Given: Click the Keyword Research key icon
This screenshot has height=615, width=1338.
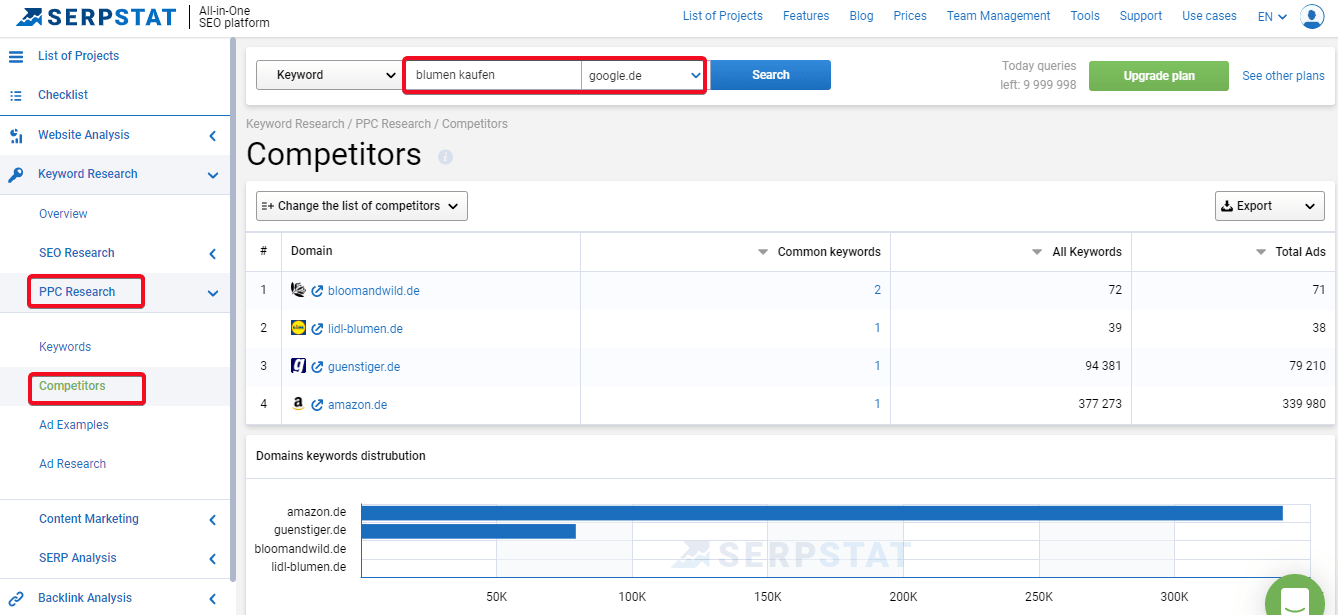Looking at the screenshot, I should coord(16,174).
